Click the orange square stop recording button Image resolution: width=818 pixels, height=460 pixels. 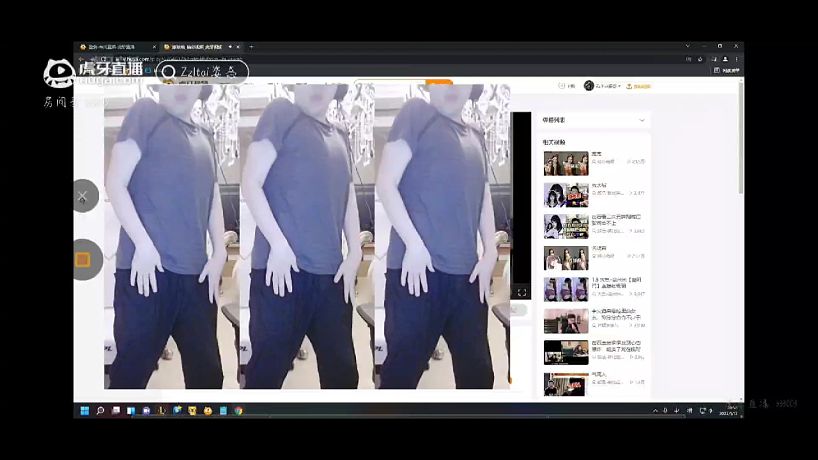click(x=83, y=260)
